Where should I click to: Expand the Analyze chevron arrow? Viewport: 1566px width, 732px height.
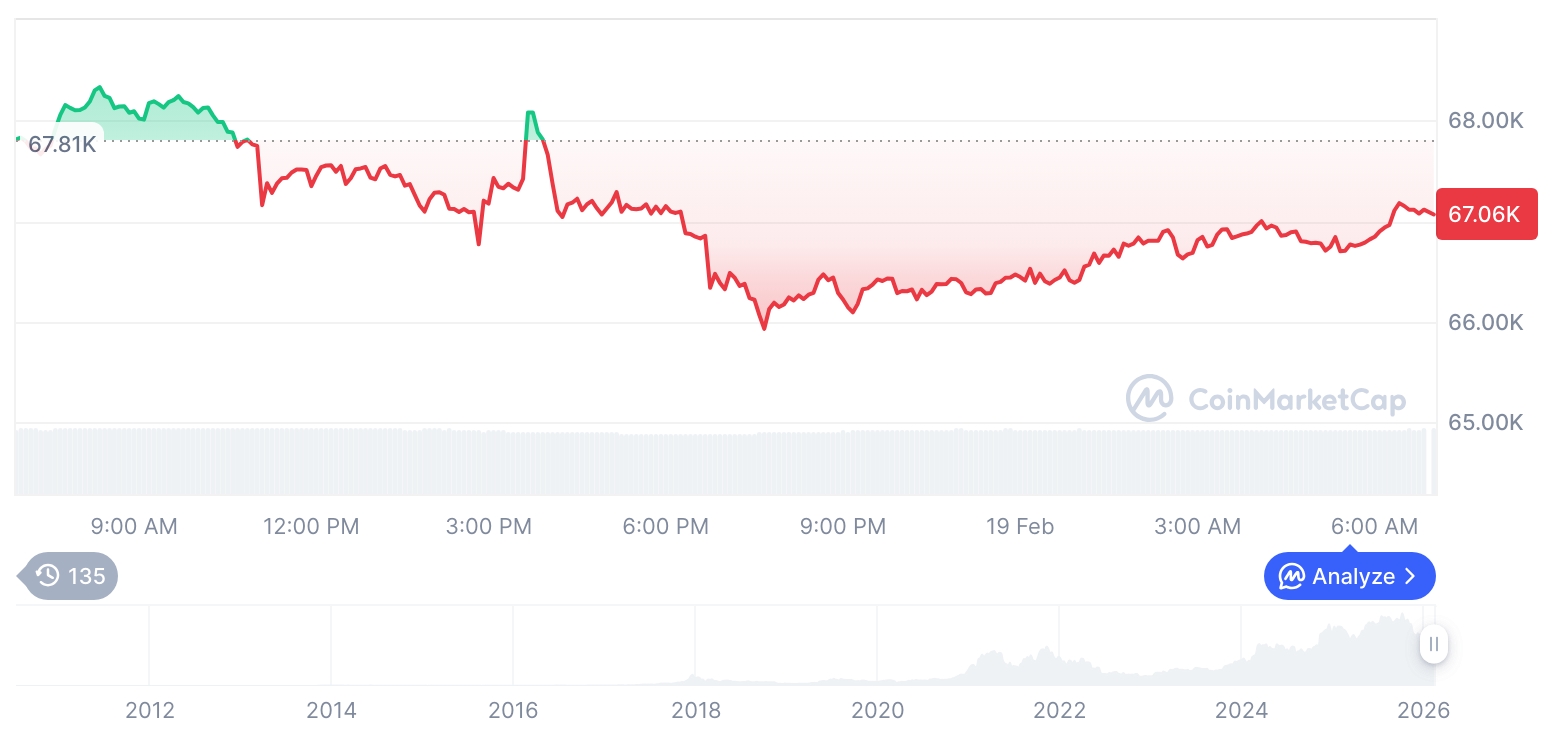pyautogui.click(x=1411, y=577)
